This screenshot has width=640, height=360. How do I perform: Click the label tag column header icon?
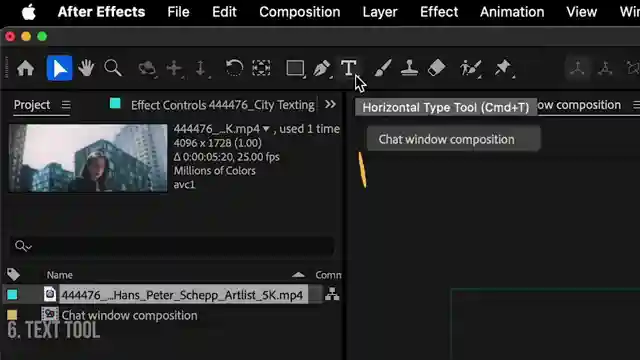[x=13, y=274]
